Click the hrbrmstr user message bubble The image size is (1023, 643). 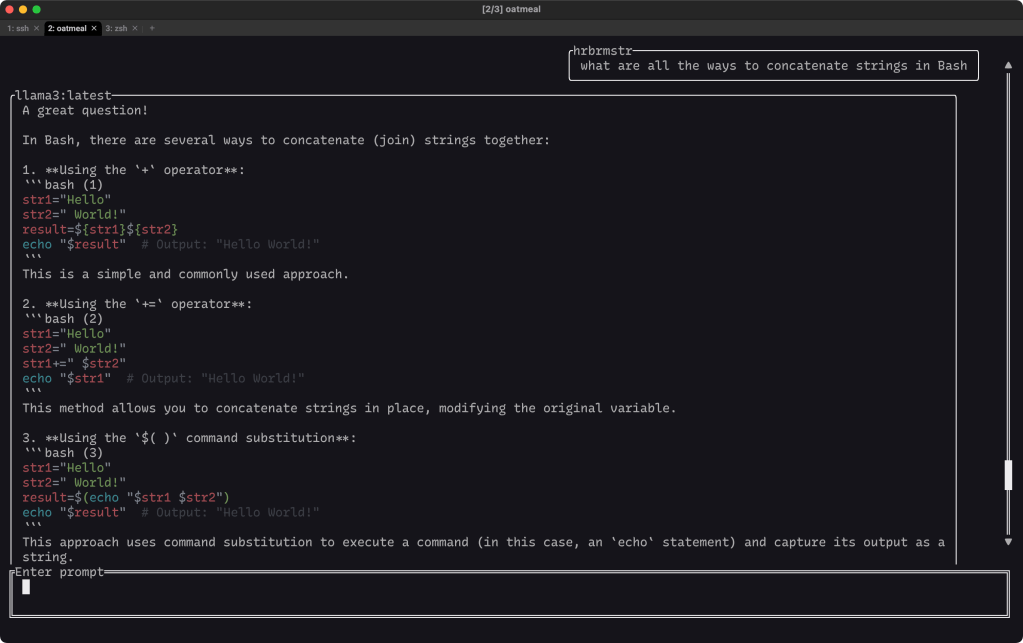773,66
